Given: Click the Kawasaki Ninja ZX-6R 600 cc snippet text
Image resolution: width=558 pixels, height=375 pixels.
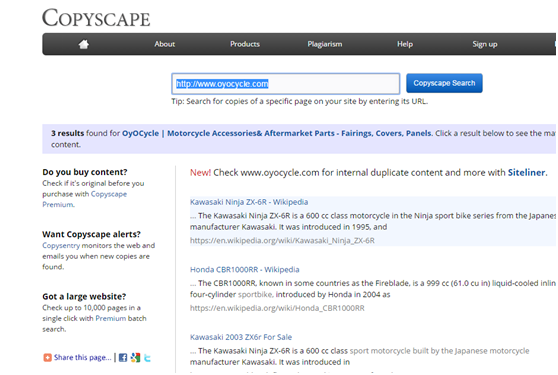Looking at the screenshot, I should pyautogui.click(x=372, y=221).
